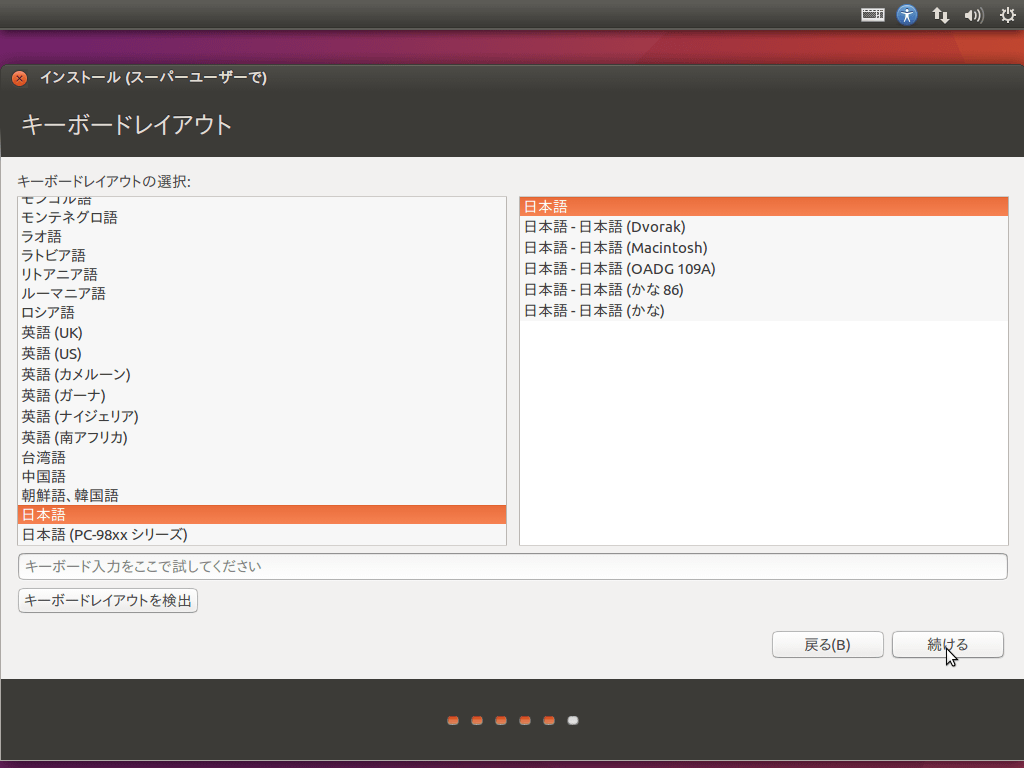Screen dimensions: 1024x768
Task: Close the installer window
Action: point(18,77)
